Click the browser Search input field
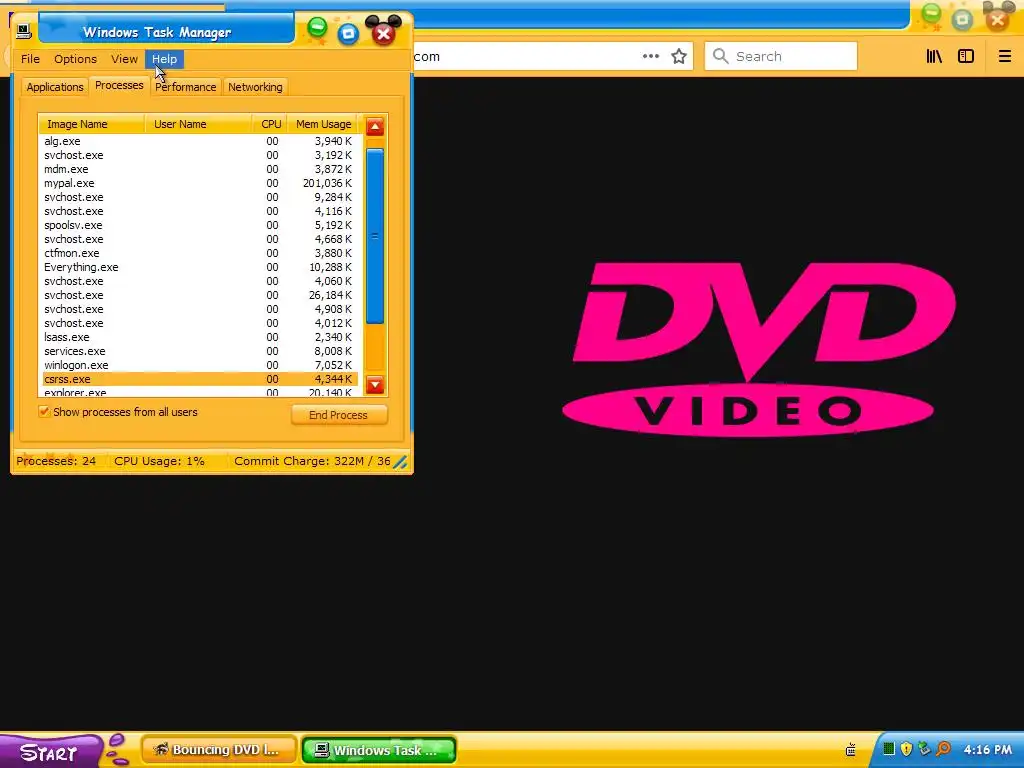The image size is (1024, 768). click(781, 56)
